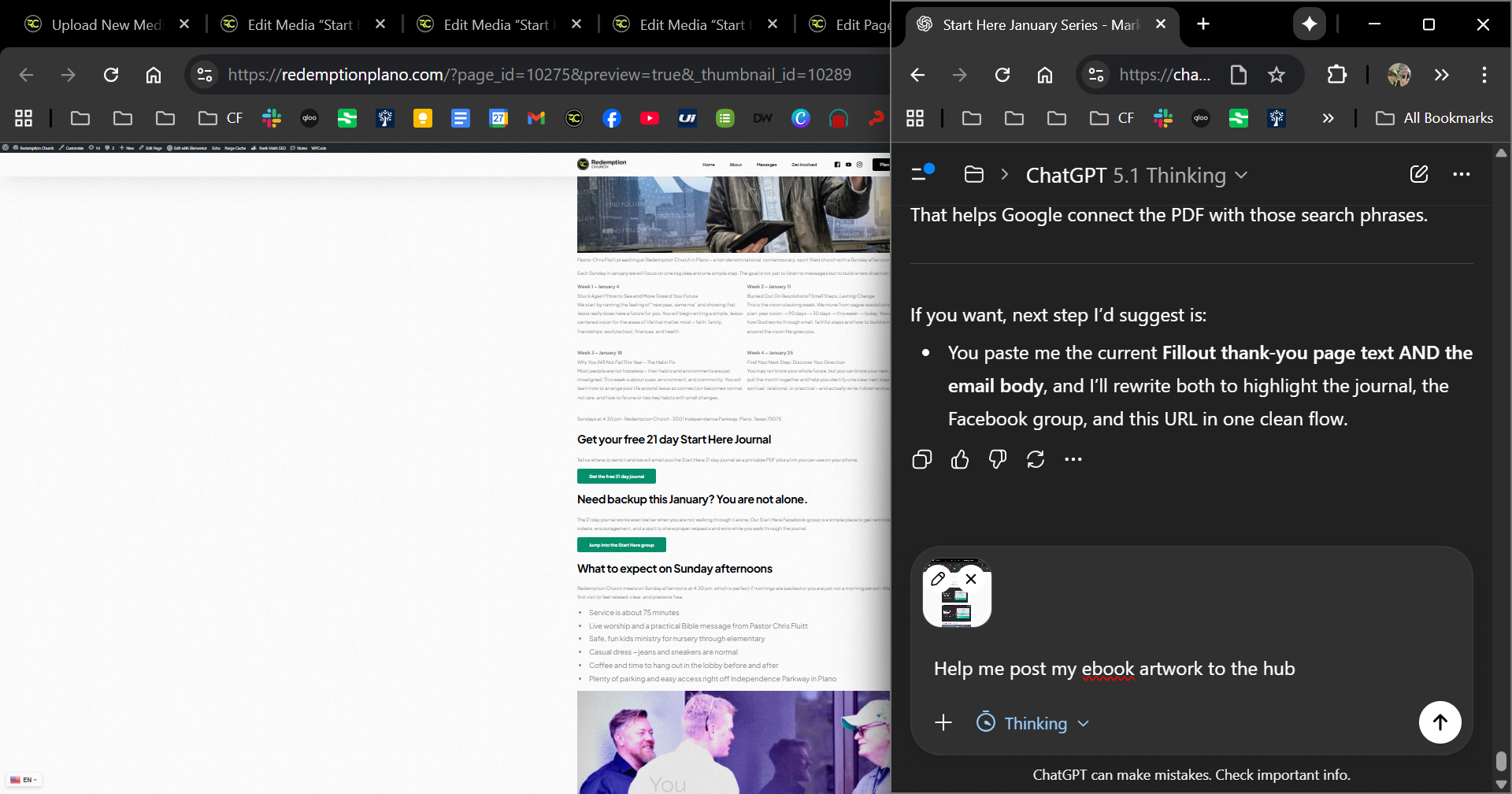
Task: Bookmark the page with the star icon
Action: coord(1276,75)
